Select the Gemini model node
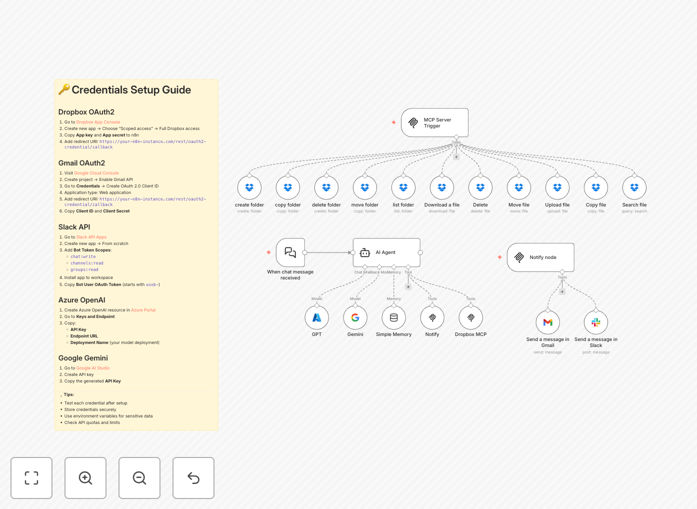Image resolution: width=697 pixels, height=509 pixels. click(x=355, y=318)
